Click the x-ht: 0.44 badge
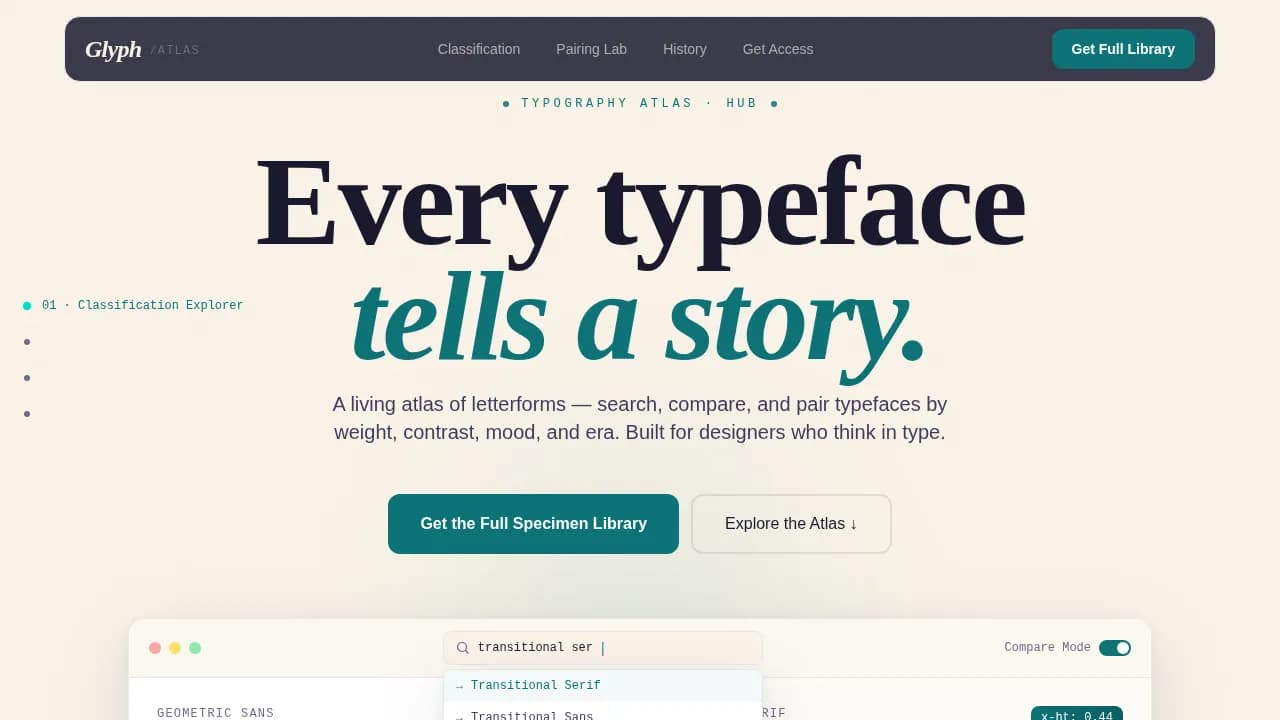This screenshot has width=1280, height=720. coord(1077,714)
